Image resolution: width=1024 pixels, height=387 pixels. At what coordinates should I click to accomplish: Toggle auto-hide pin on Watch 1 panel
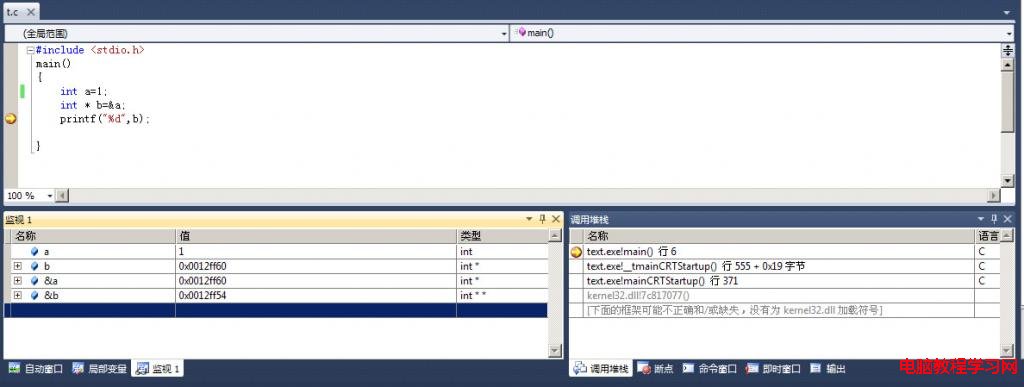click(542, 219)
